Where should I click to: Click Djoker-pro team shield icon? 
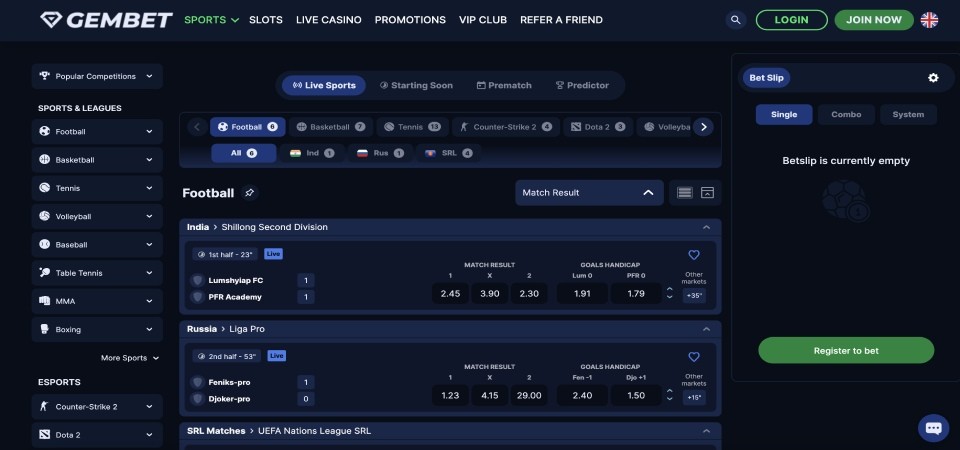[x=197, y=399]
